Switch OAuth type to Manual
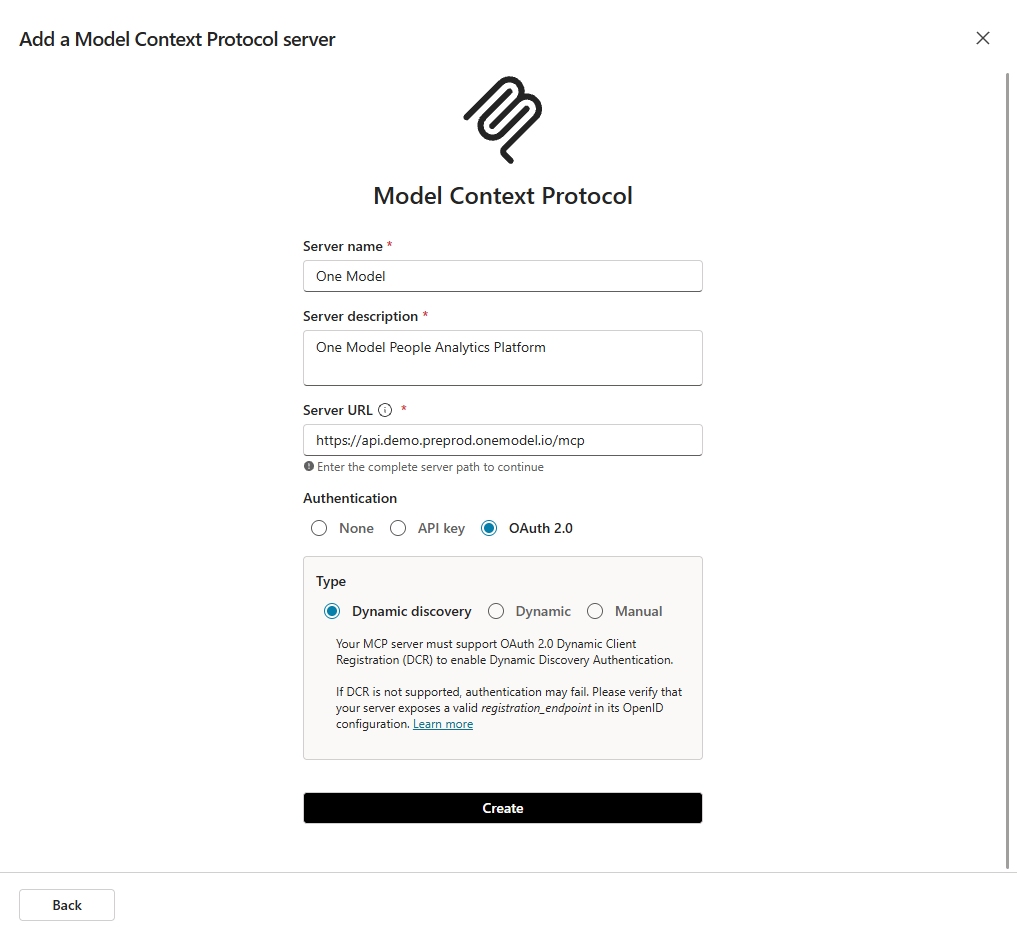The height and width of the screenshot is (931, 1017). (595, 611)
